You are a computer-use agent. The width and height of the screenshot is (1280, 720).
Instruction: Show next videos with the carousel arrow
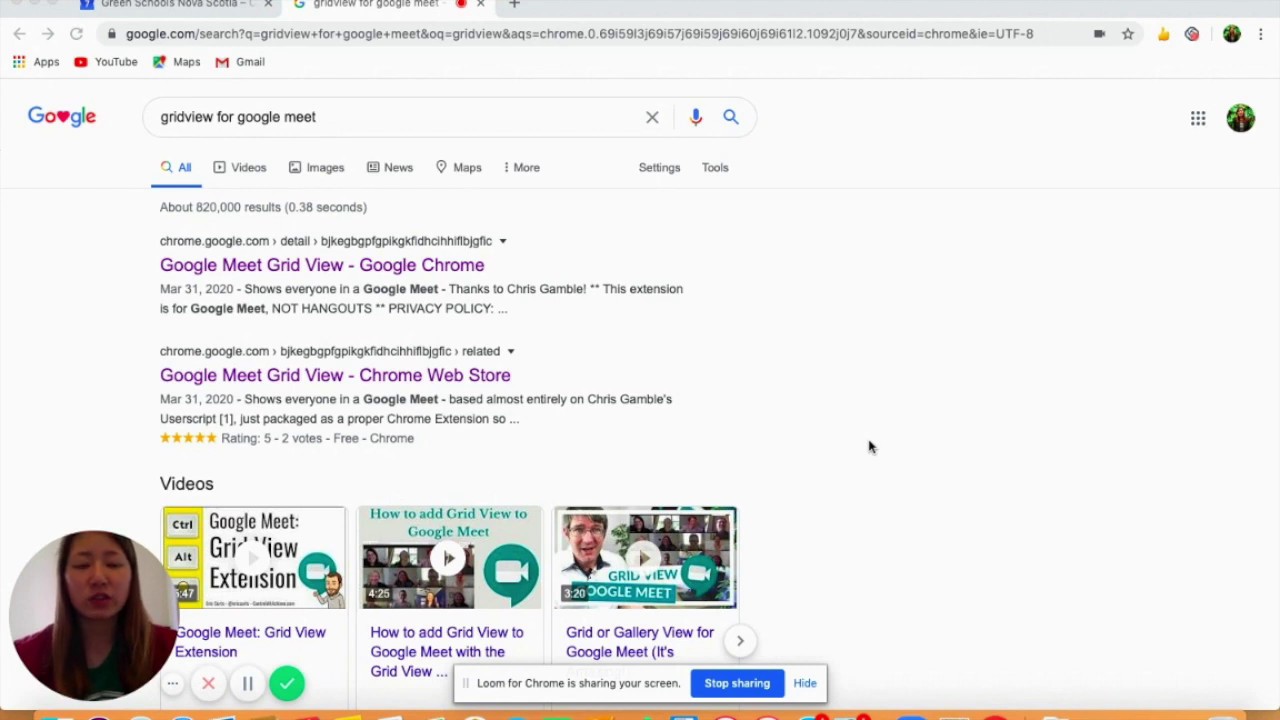(740, 641)
